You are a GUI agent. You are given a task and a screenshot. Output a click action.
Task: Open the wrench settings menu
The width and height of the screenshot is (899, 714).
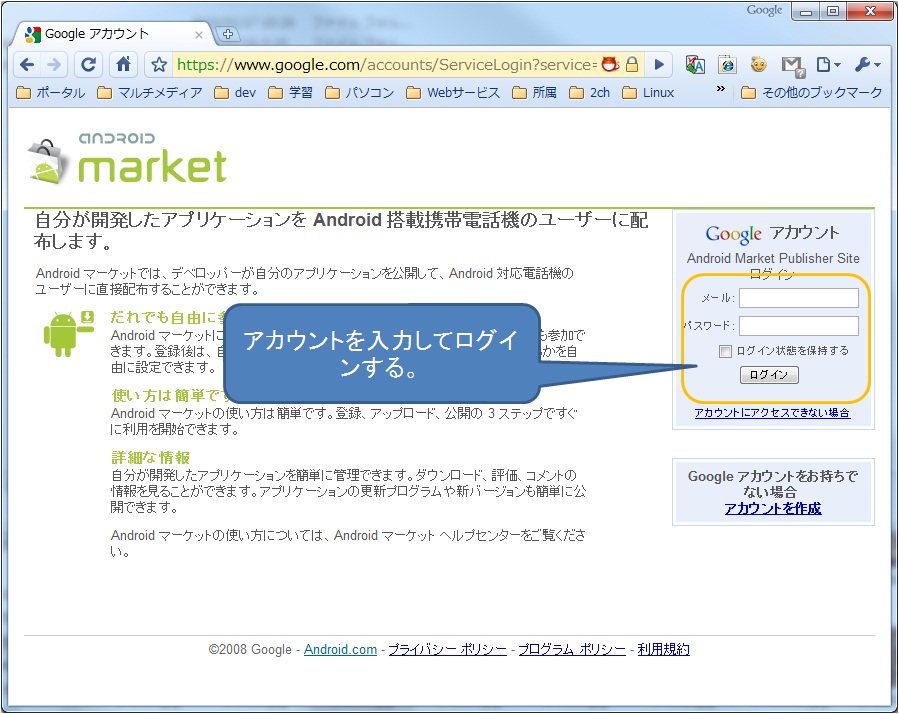pos(867,65)
